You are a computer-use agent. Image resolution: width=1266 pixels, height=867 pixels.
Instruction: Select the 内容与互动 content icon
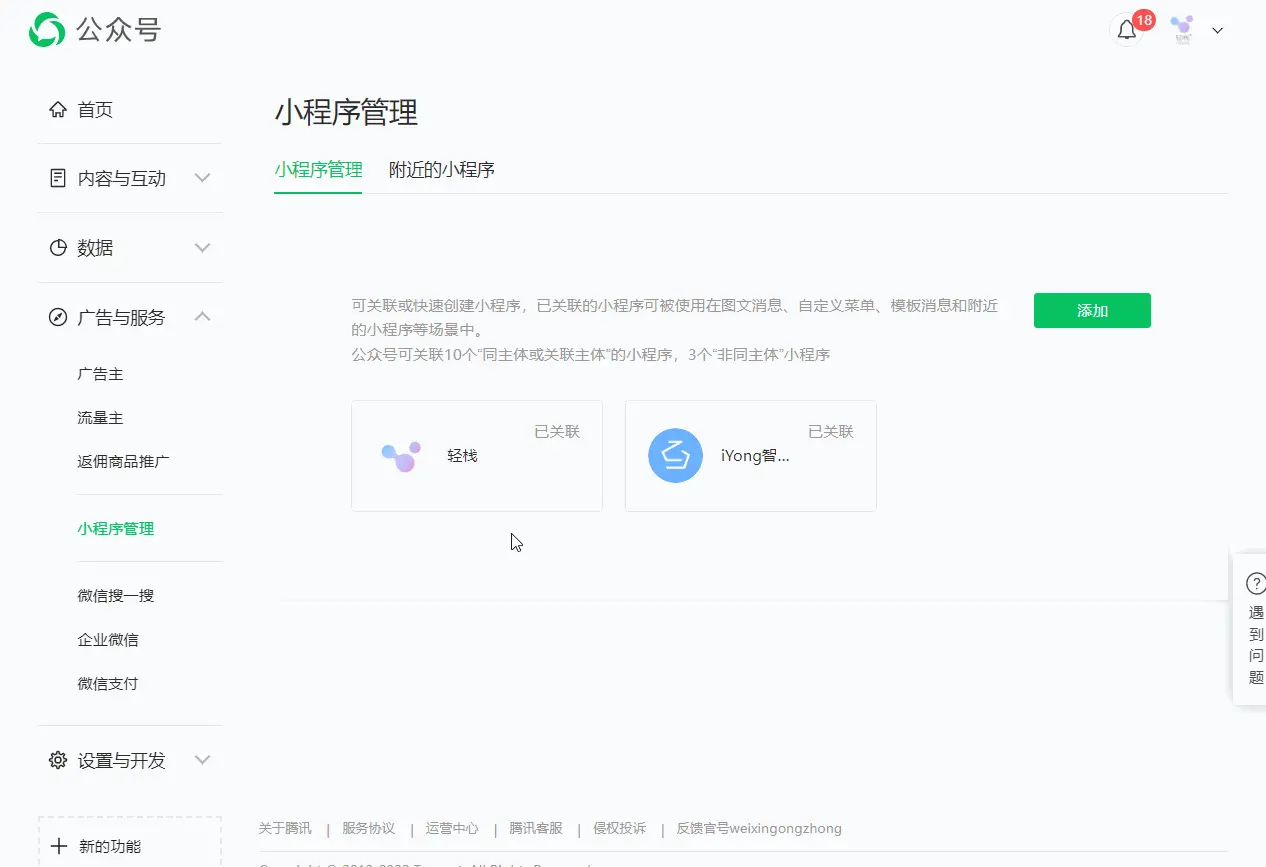click(57, 177)
